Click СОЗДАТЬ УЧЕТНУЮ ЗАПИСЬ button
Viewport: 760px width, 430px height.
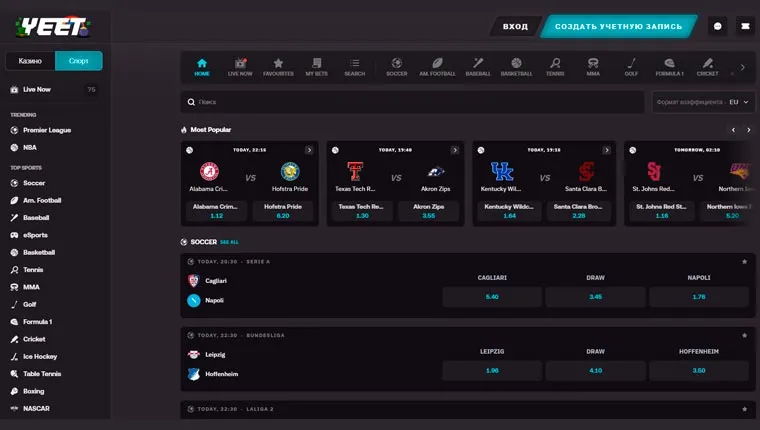(x=618, y=27)
